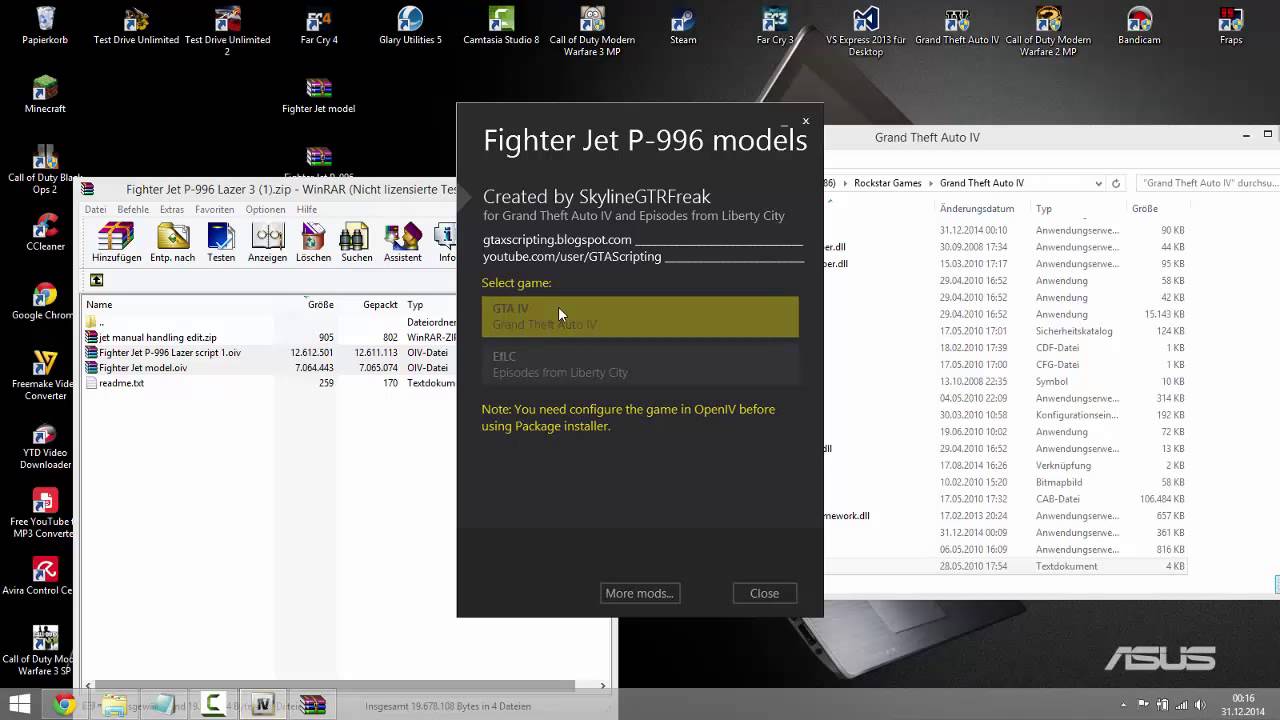This screenshot has width=1280, height=720.
Task: Open the Extras menu in WinRAR
Action: pyautogui.click(x=172, y=209)
